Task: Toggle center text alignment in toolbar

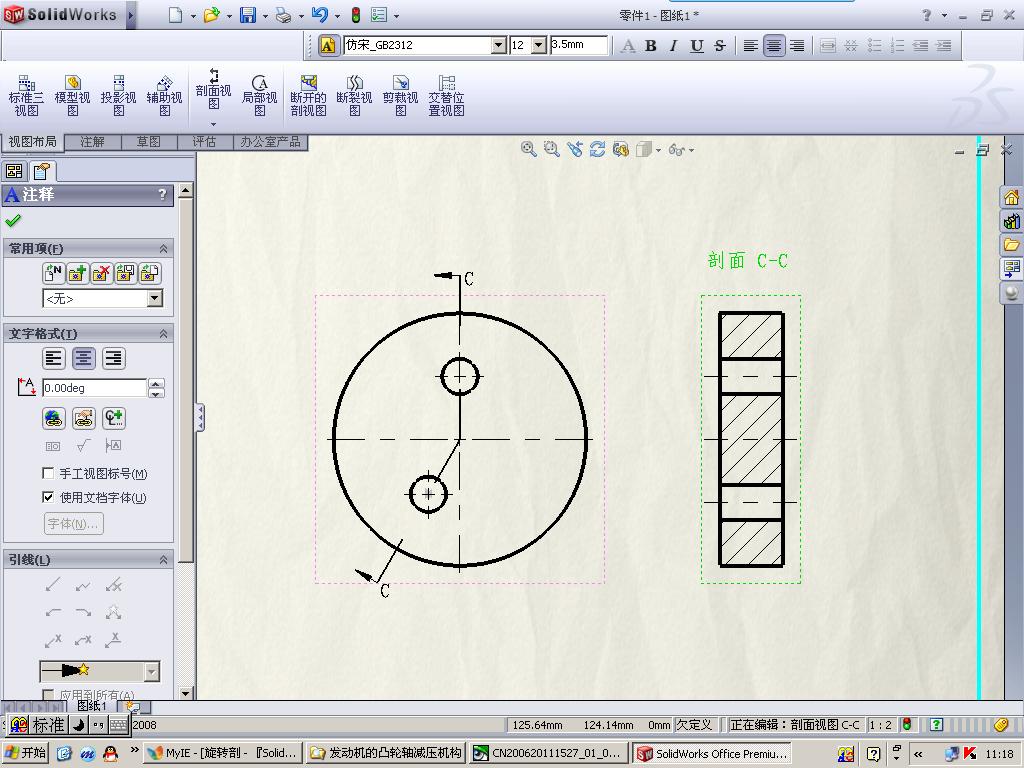Action: pyautogui.click(x=773, y=46)
